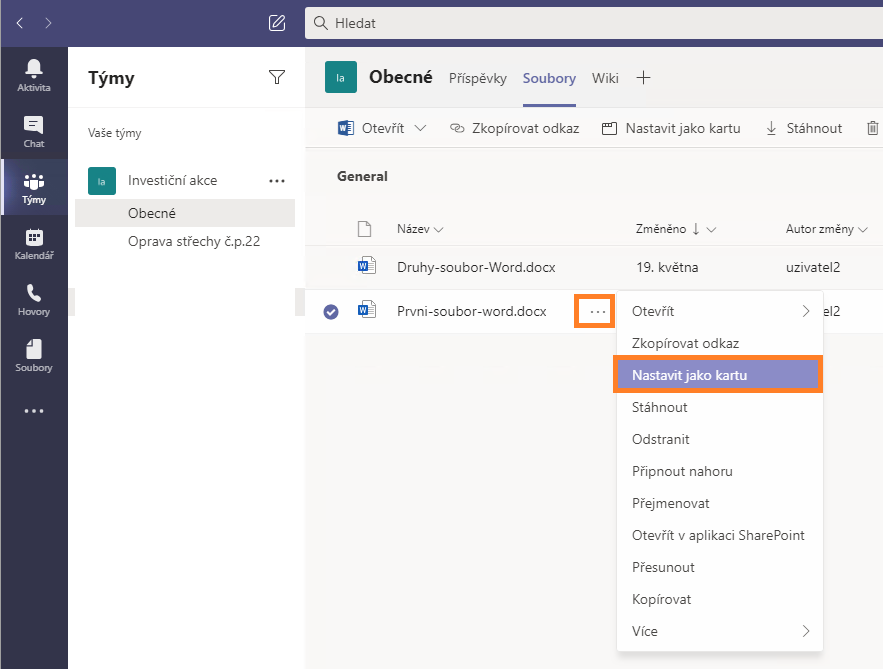Switch to the Wiki tab
This screenshot has height=669, width=883.
[605, 78]
